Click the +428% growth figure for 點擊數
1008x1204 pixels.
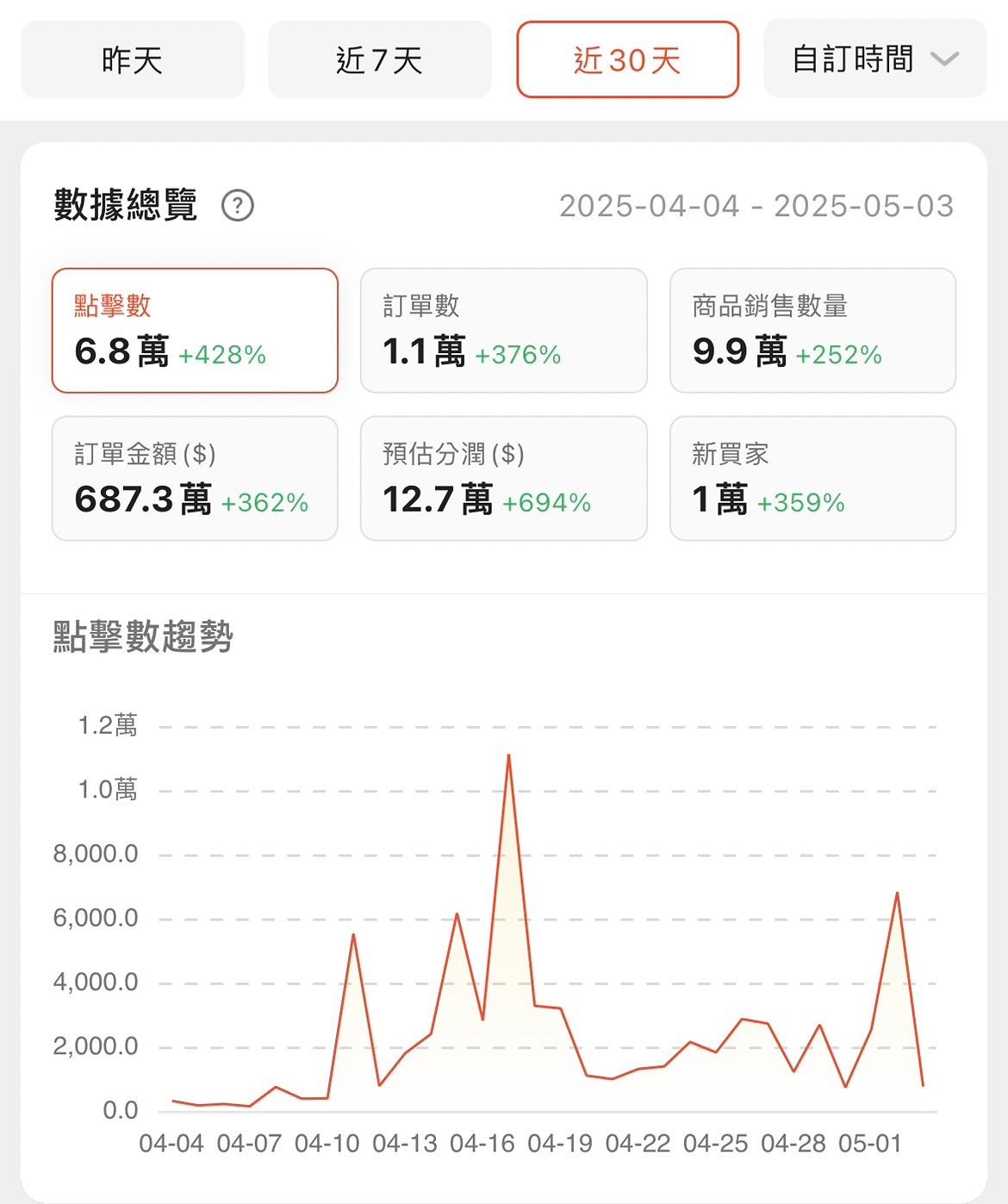pyautogui.click(x=222, y=355)
